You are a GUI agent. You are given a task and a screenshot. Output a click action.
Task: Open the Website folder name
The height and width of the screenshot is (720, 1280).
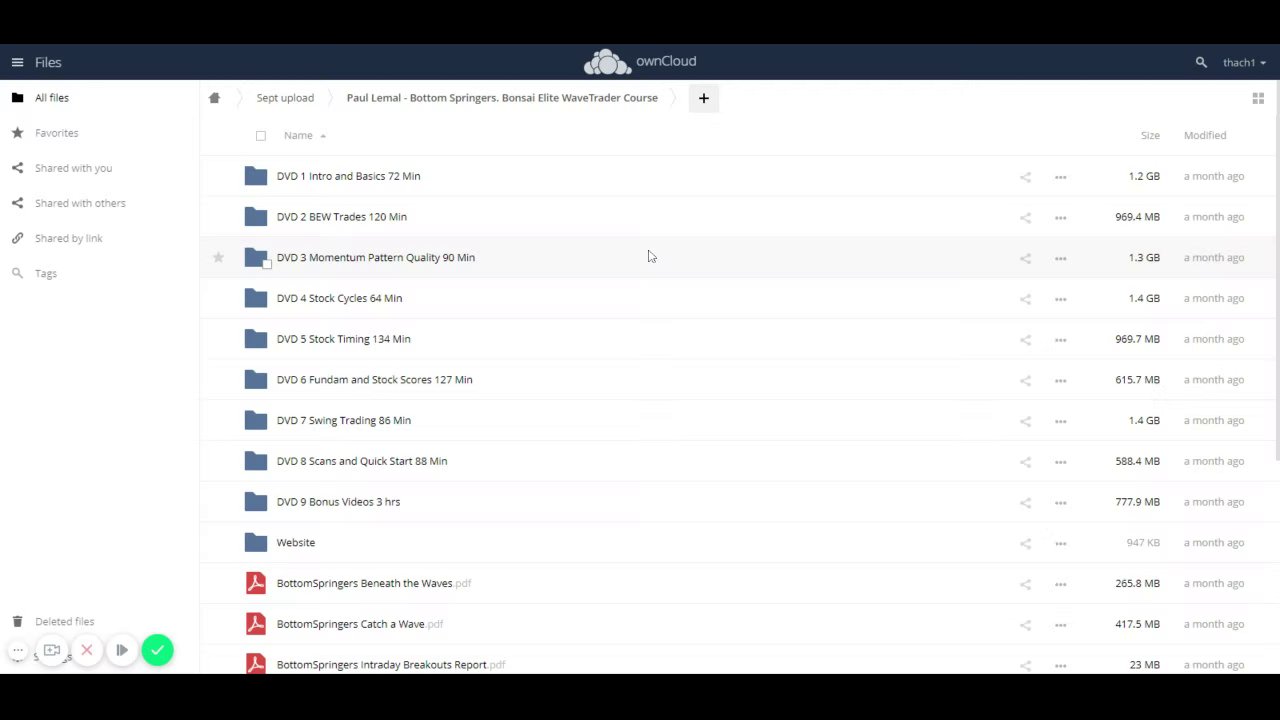[295, 543]
